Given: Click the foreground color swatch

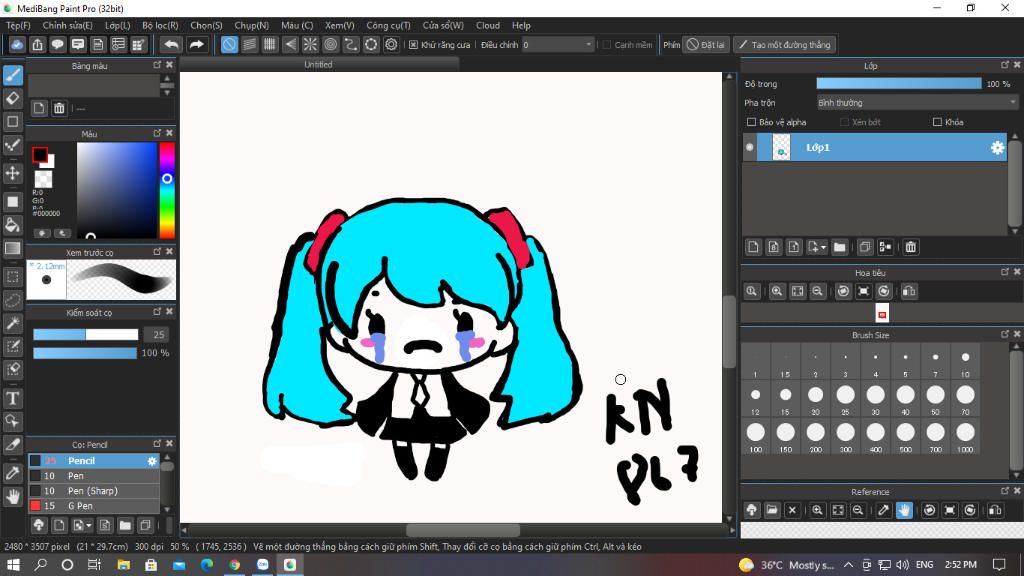Looking at the screenshot, I should [x=40, y=154].
